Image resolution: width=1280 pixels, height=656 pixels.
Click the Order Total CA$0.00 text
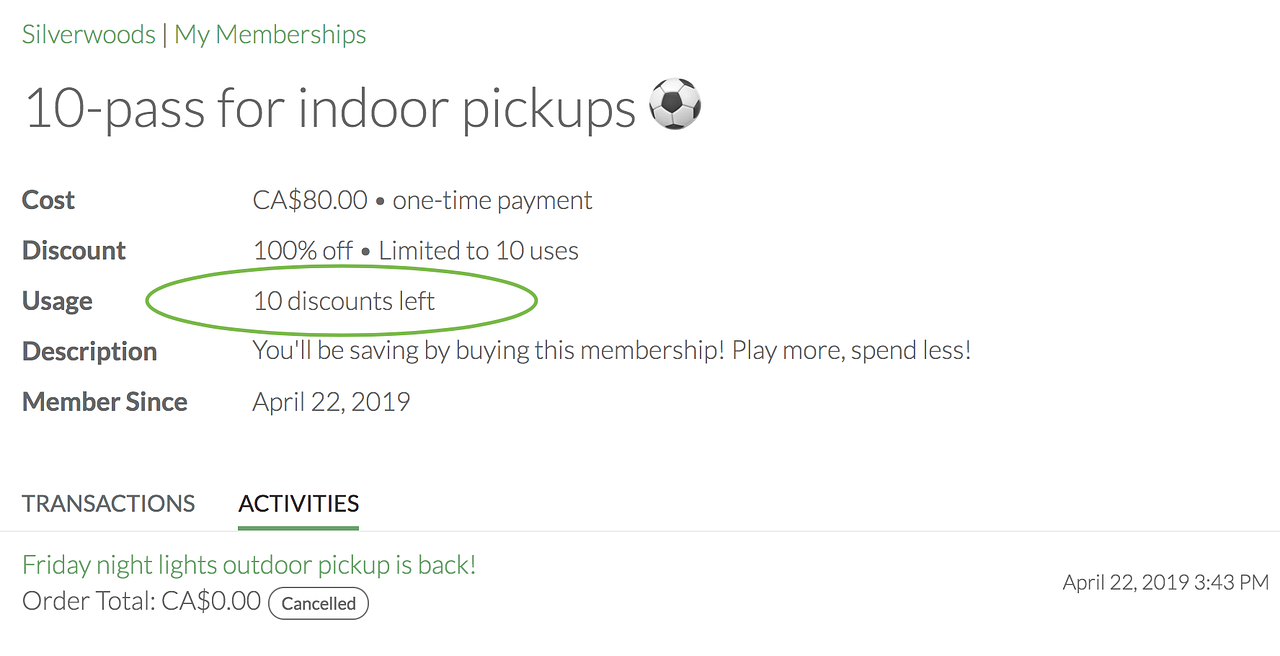click(141, 601)
